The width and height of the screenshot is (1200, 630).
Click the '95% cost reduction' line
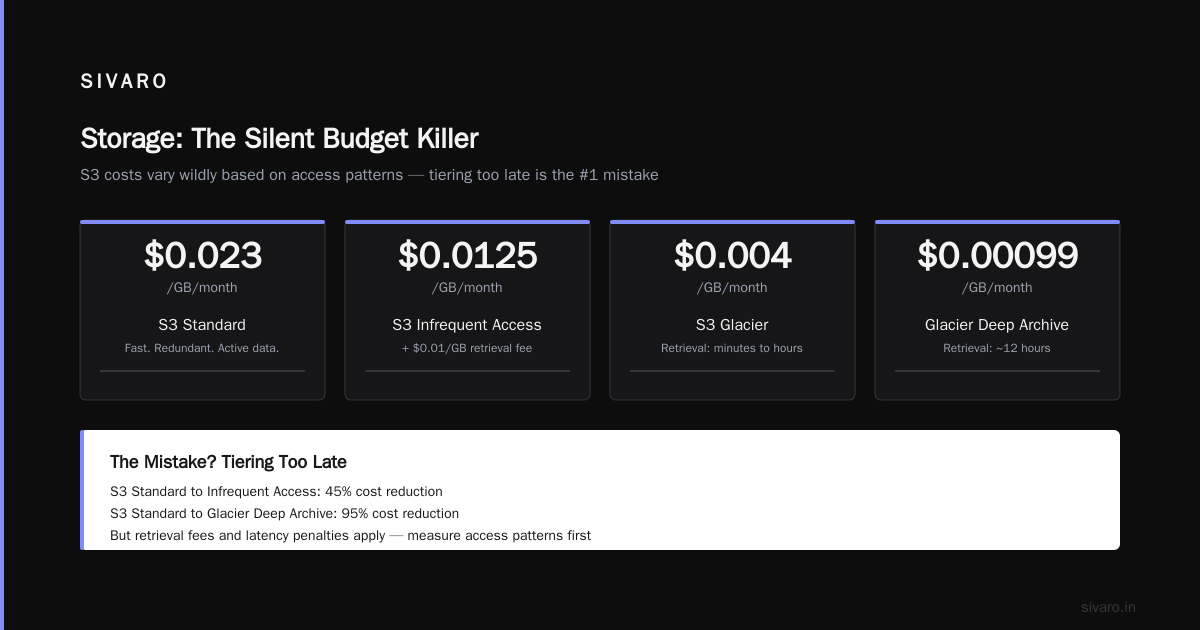pyautogui.click(x=284, y=514)
